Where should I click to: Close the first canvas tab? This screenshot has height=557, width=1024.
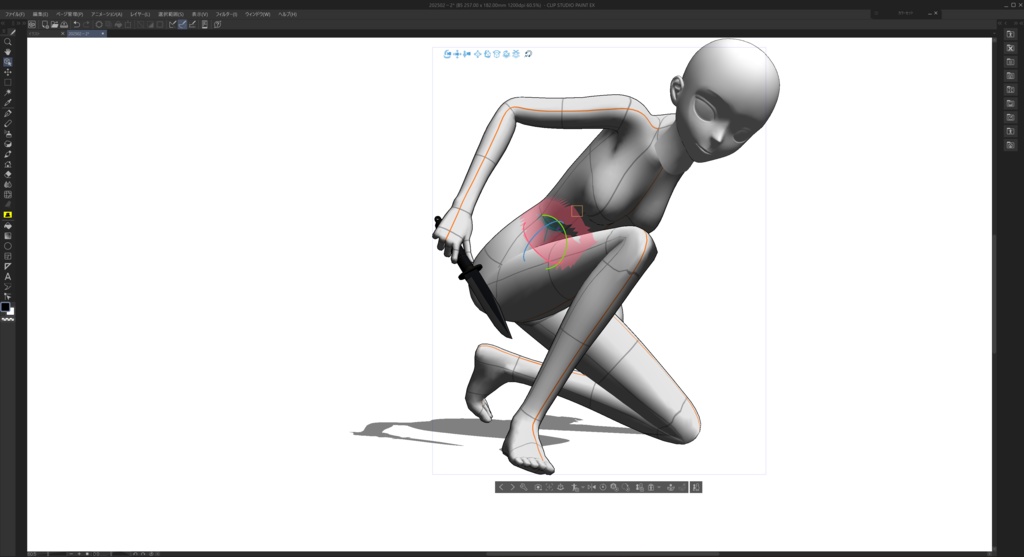pos(63,33)
